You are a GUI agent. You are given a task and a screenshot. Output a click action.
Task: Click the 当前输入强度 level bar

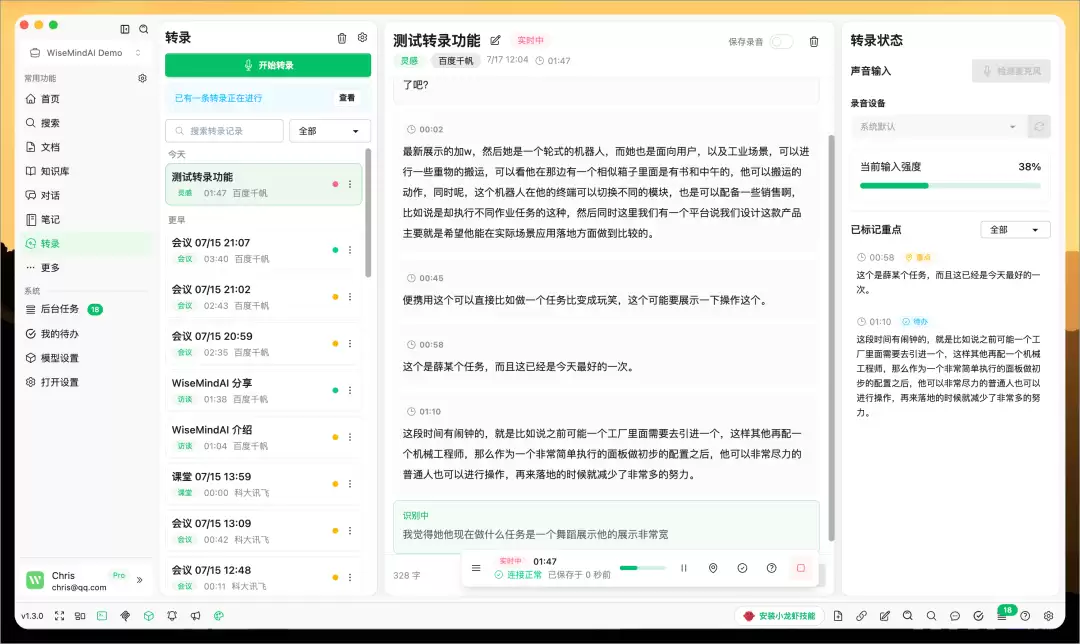coord(950,185)
